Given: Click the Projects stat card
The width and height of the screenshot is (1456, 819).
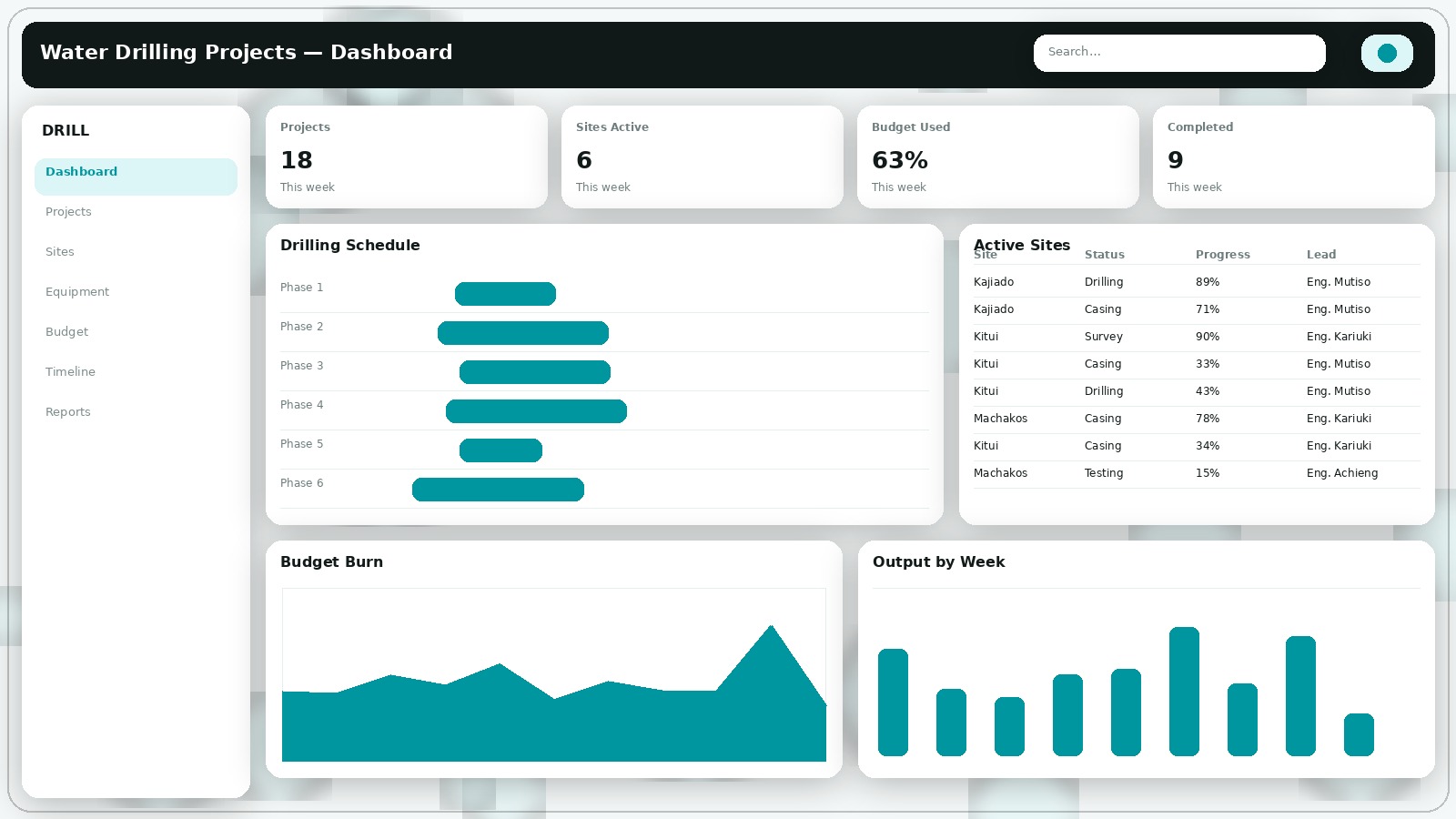Looking at the screenshot, I should click(406, 157).
